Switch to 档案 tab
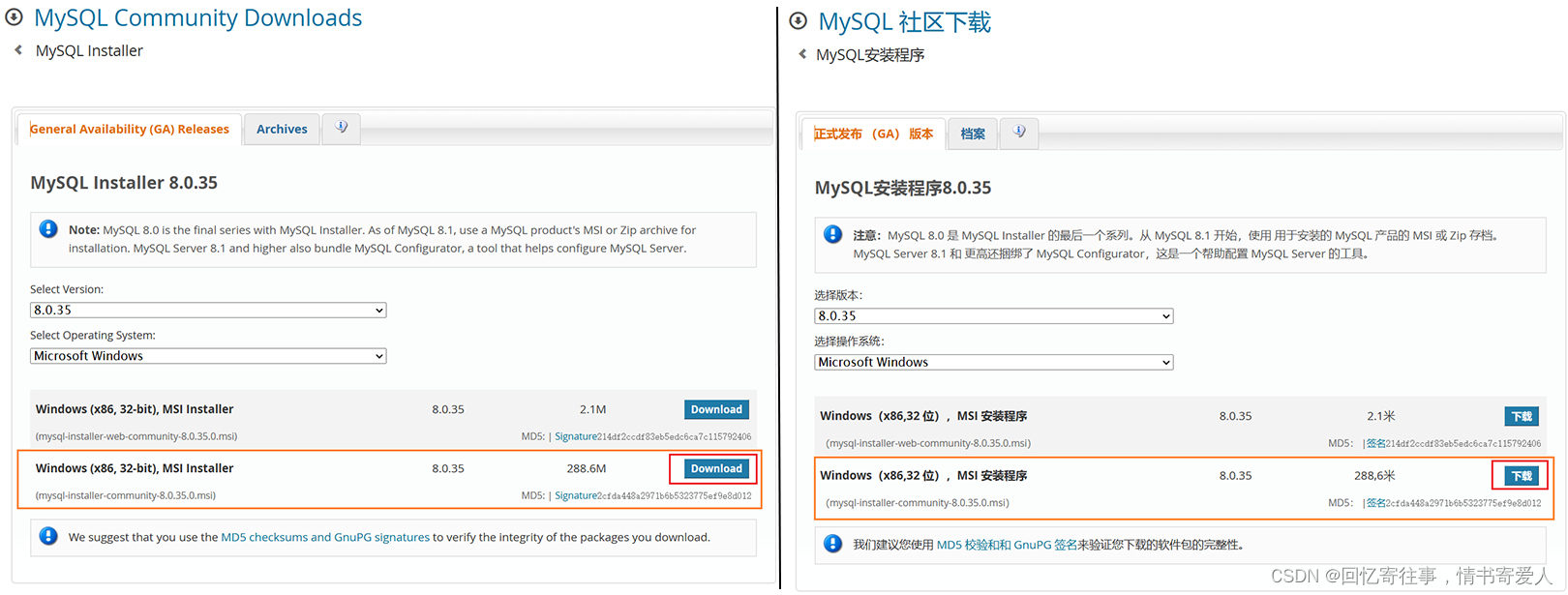1568x595 pixels. 973,134
